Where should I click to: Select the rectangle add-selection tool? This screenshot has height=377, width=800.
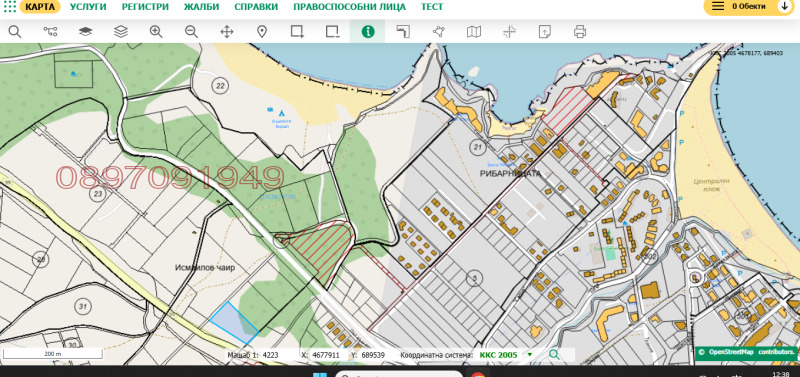click(297, 32)
